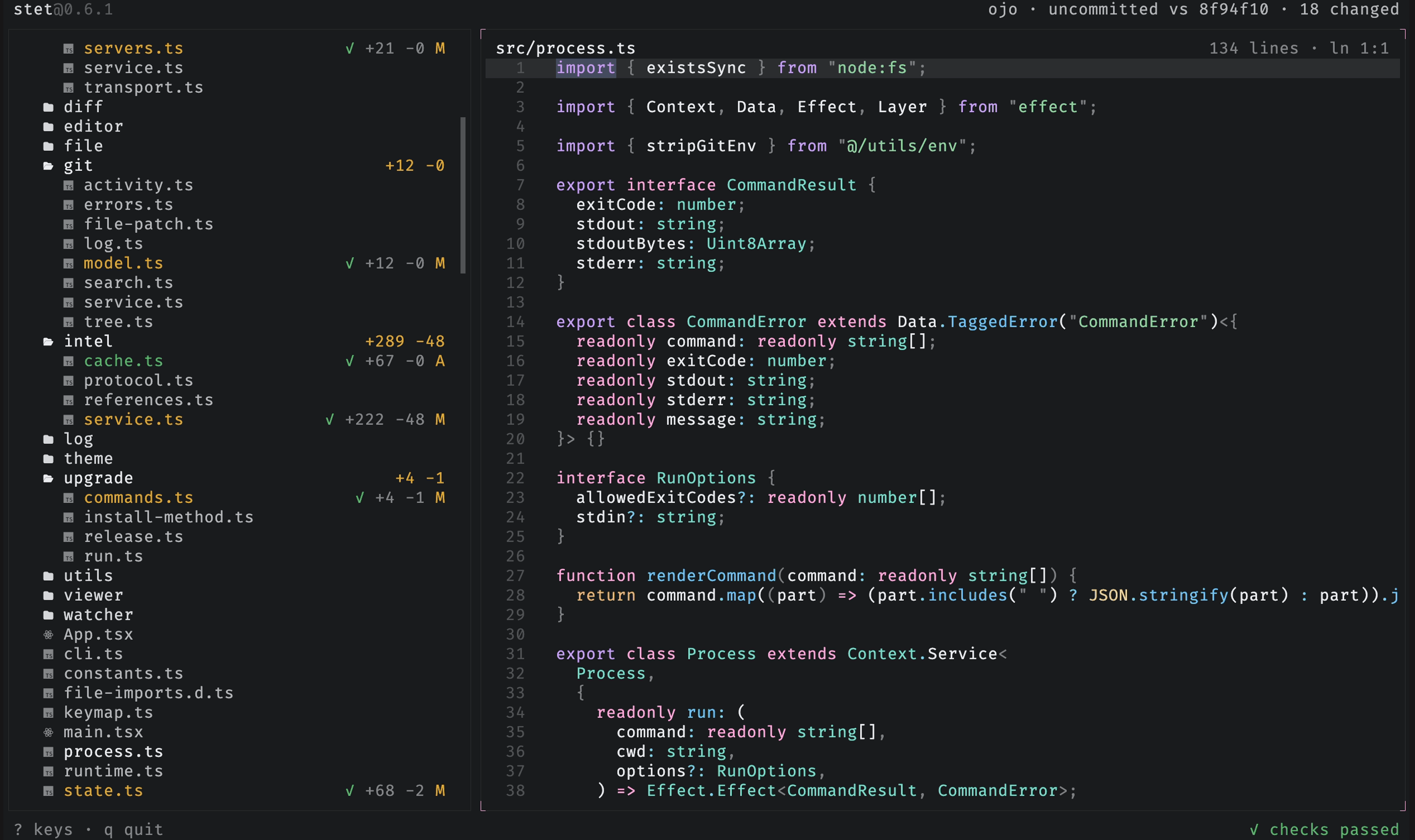Click line number 14 in the gutter
Viewport: 1415px width, 840px height.
point(515,322)
